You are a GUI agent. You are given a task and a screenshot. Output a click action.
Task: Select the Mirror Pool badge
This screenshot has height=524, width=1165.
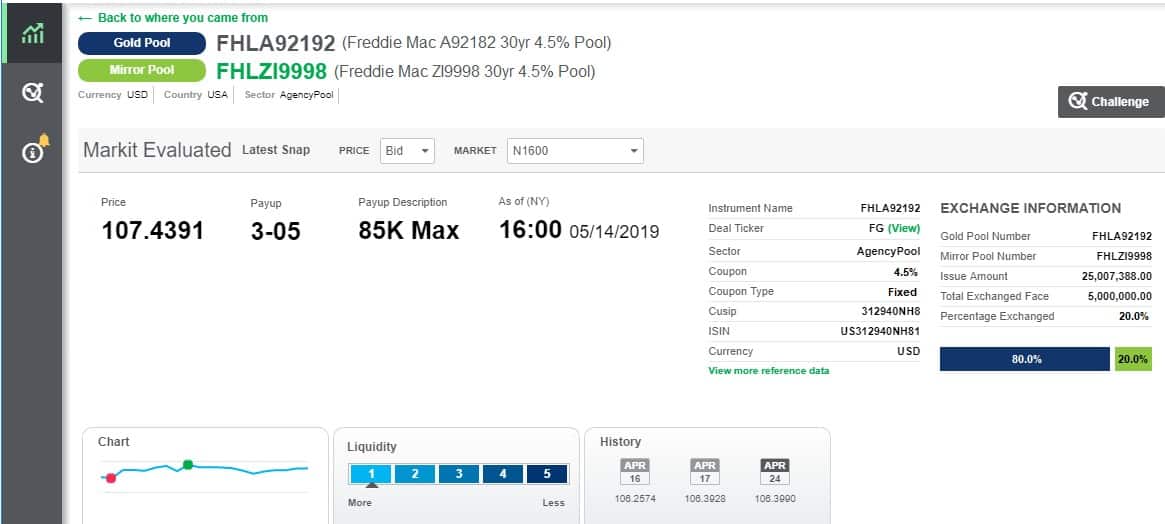tap(142, 70)
